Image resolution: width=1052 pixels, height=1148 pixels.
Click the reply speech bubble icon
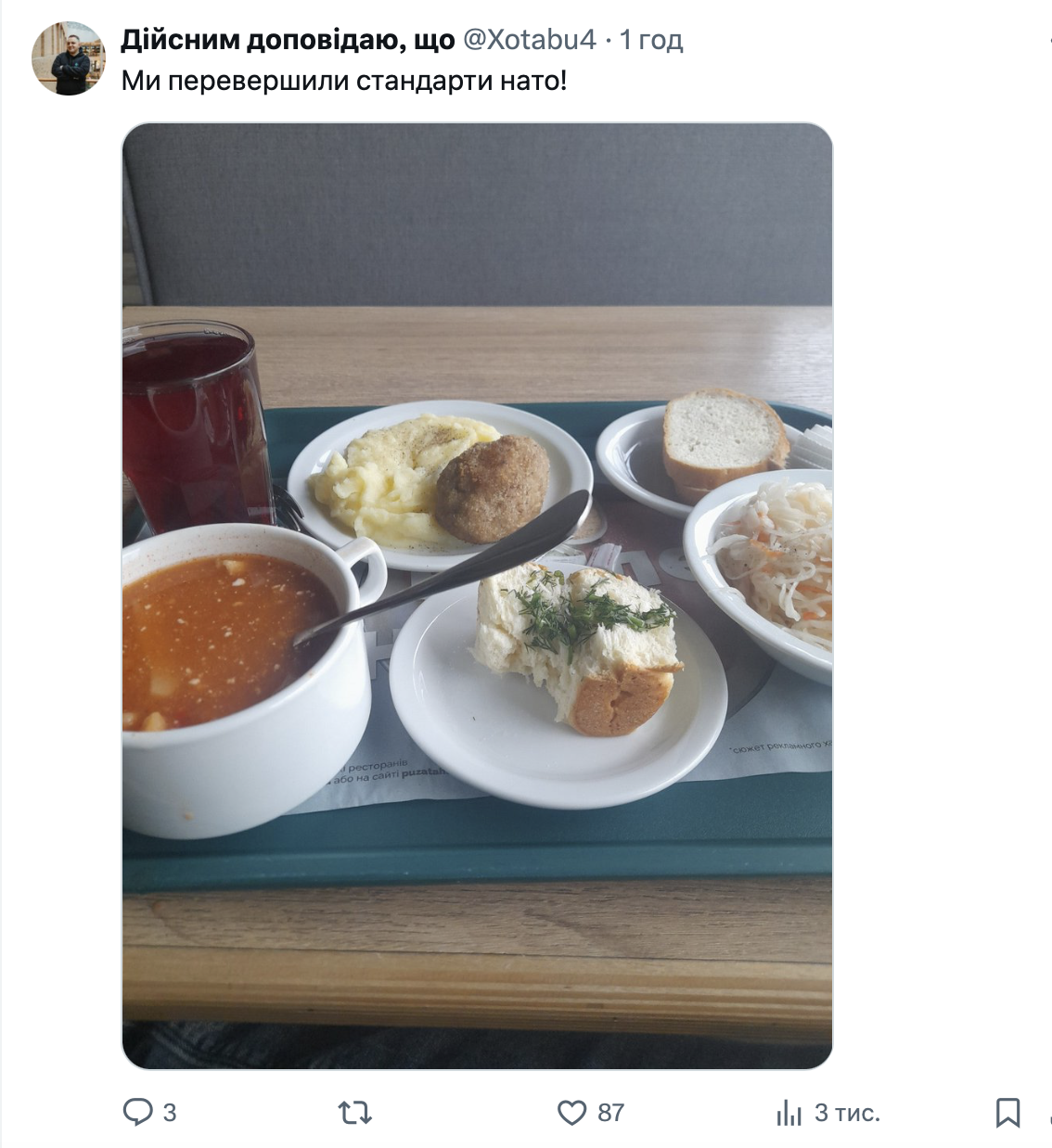tap(137, 1112)
